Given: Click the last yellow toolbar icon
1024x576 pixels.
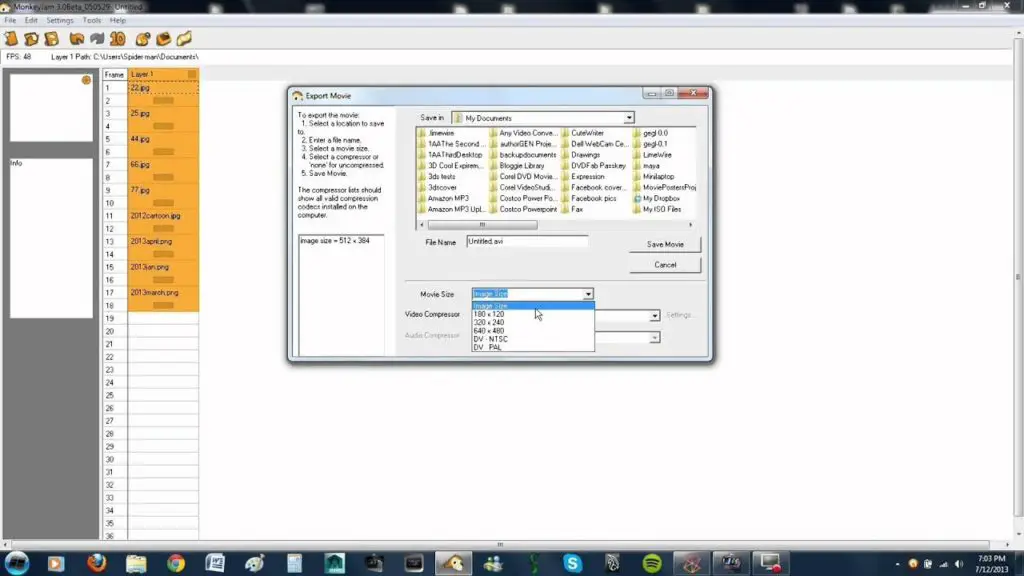Looking at the screenshot, I should 185,39.
